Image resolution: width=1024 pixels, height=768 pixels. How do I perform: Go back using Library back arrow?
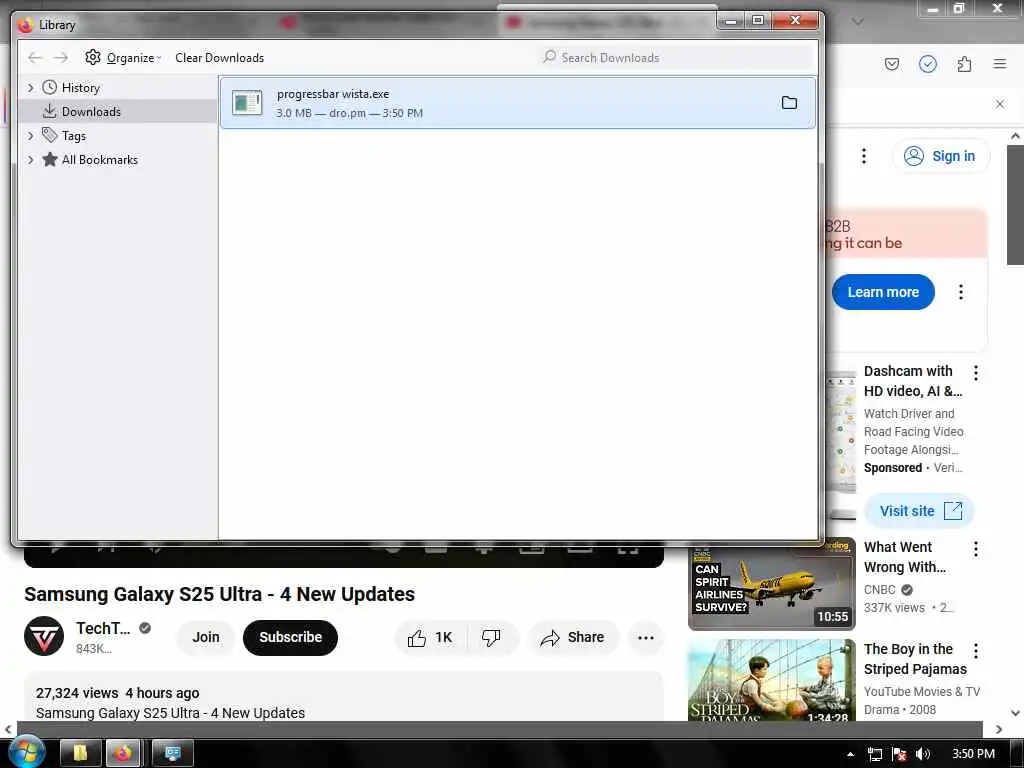pos(35,57)
